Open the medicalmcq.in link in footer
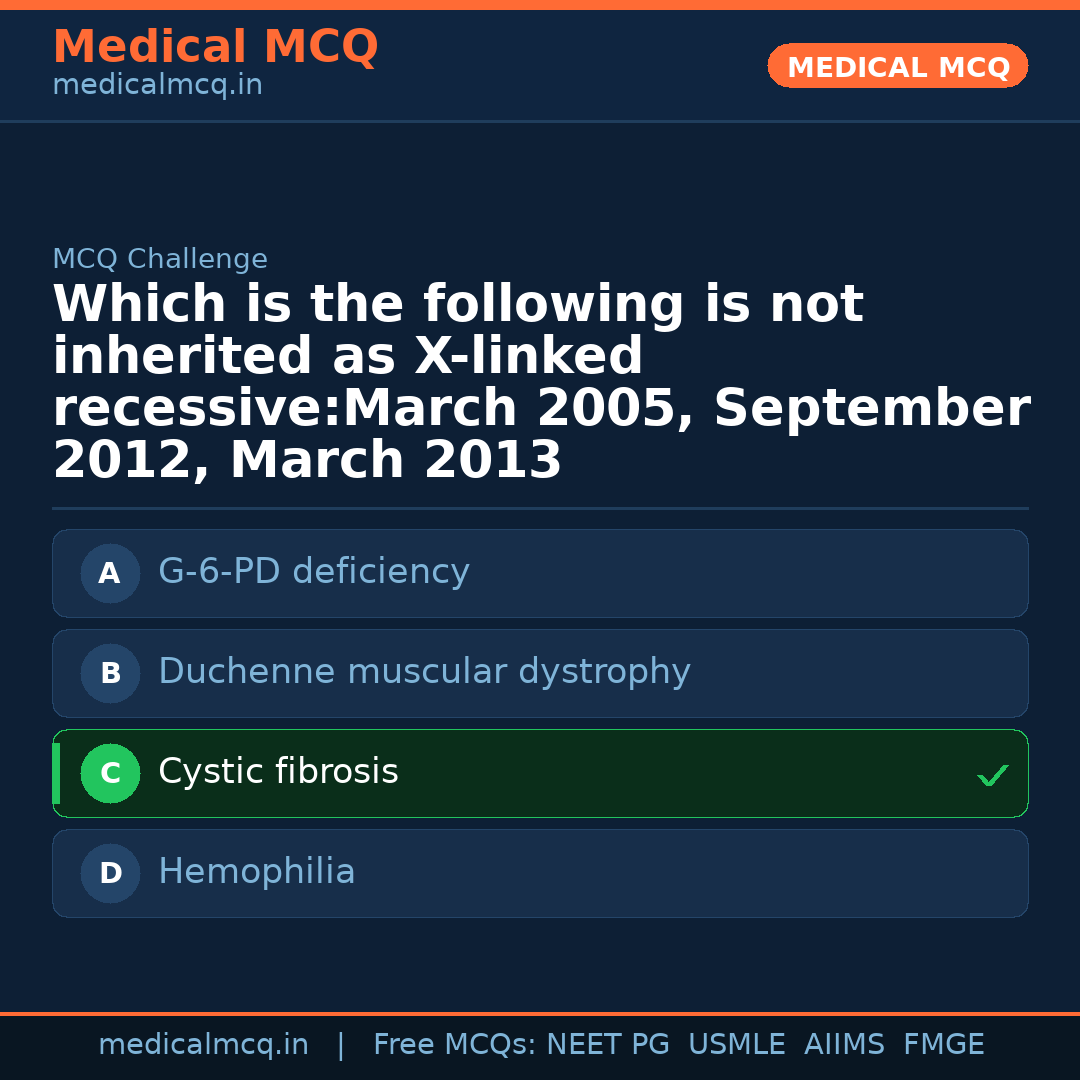Viewport: 1080px width, 1080px height. pos(203,1043)
